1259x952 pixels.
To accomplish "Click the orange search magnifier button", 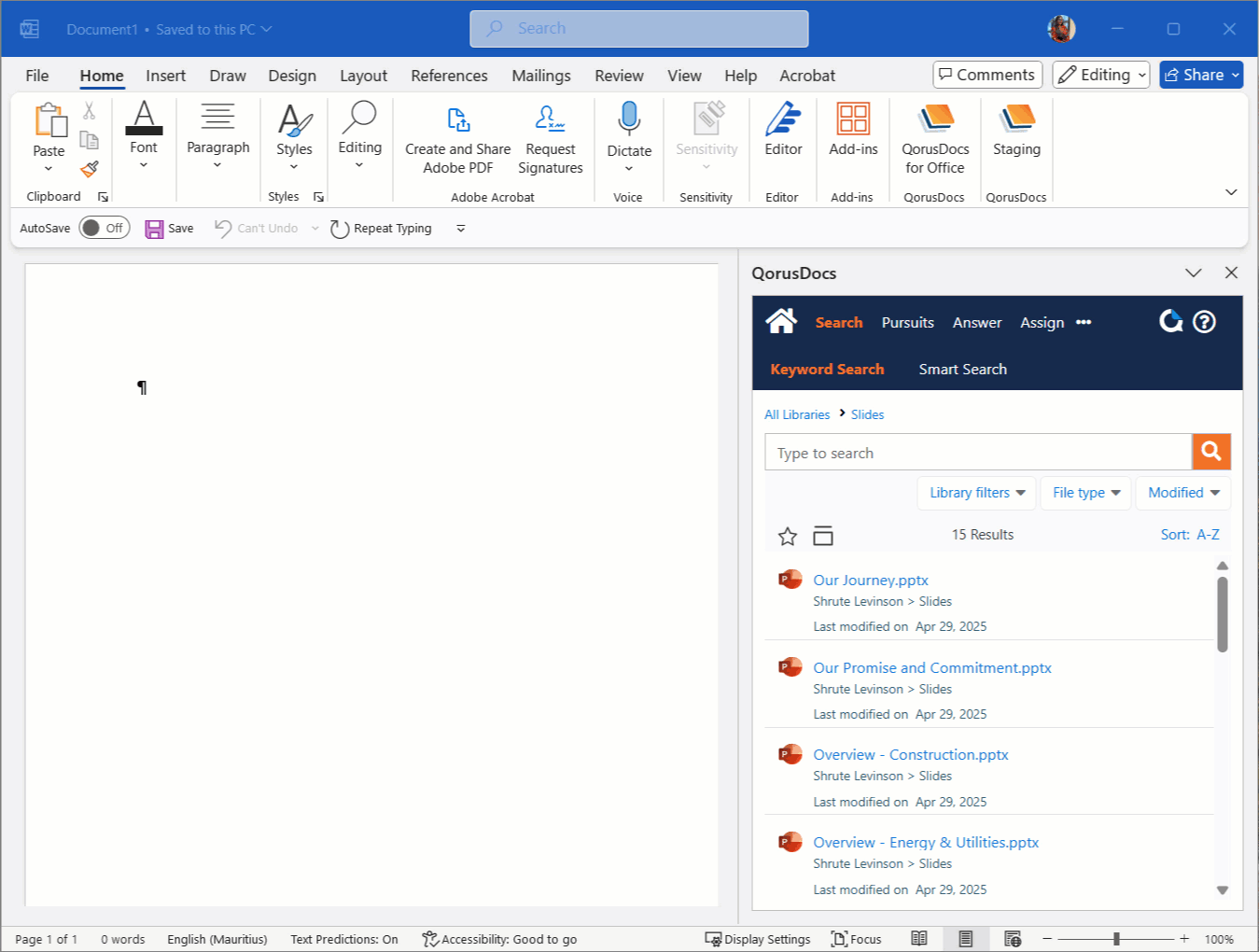I will click(1211, 452).
